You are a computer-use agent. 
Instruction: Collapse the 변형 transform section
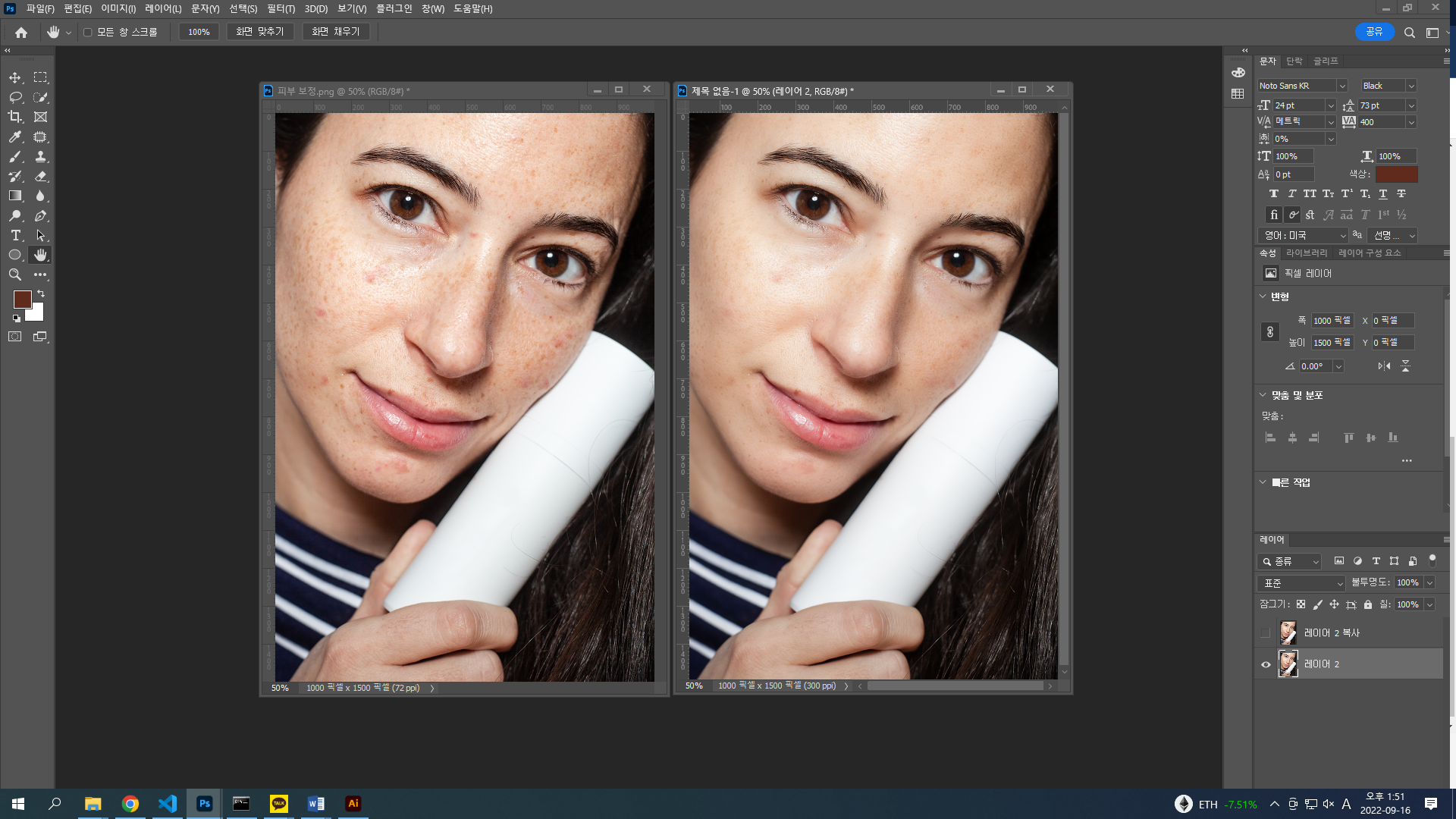pos(1263,297)
